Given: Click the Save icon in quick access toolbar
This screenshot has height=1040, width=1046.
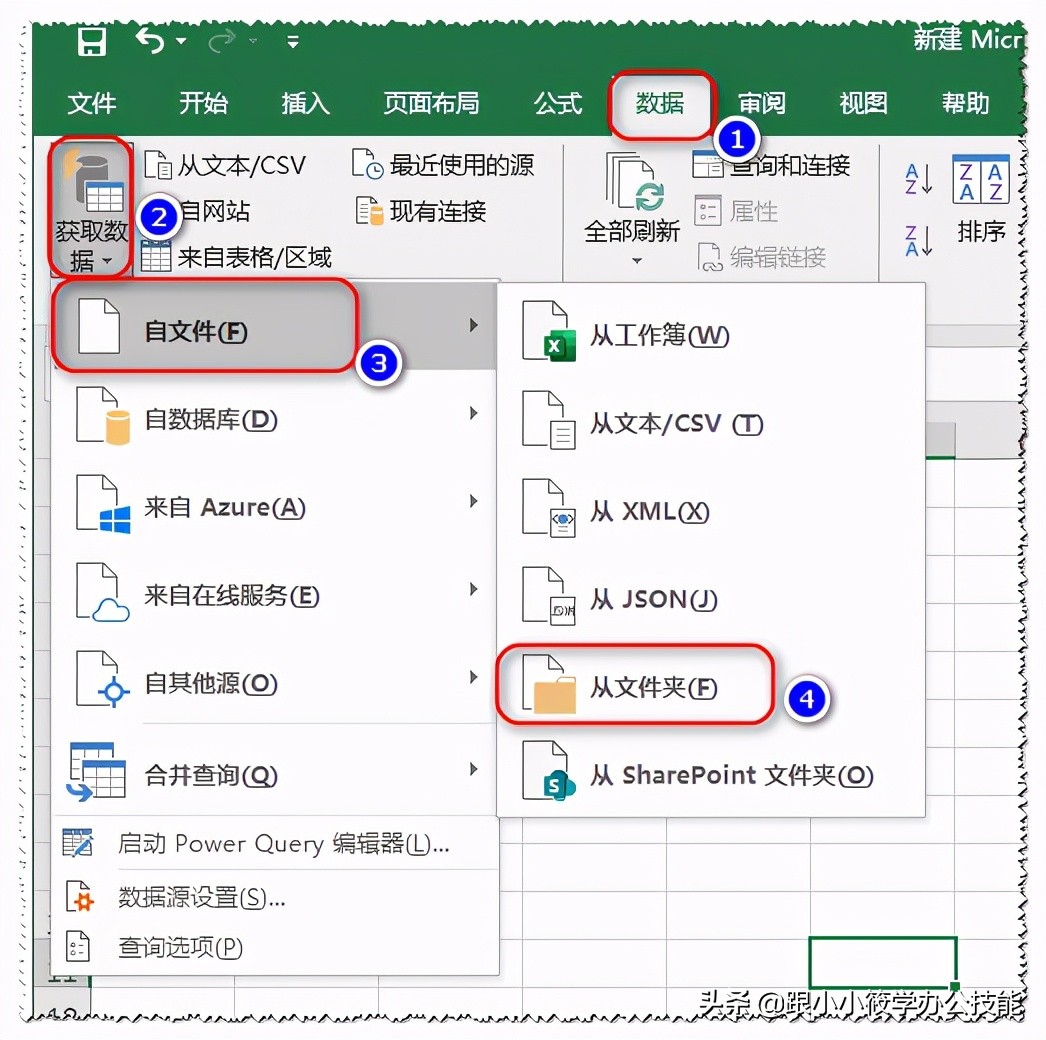Looking at the screenshot, I should click(x=91, y=38).
